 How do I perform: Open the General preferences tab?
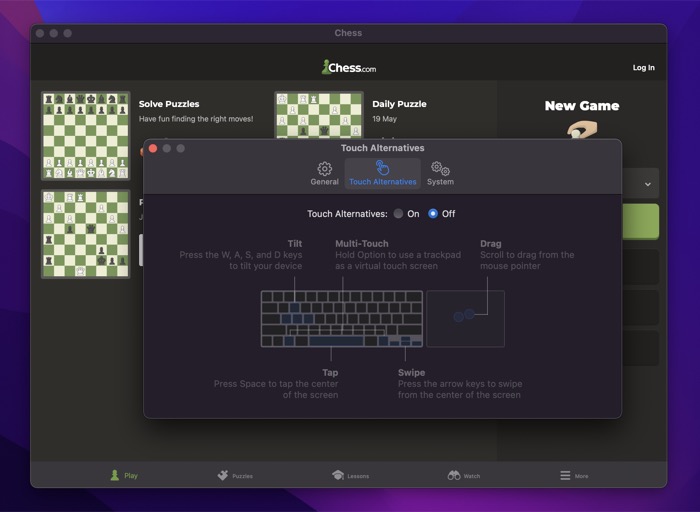[x=324, y=174]
